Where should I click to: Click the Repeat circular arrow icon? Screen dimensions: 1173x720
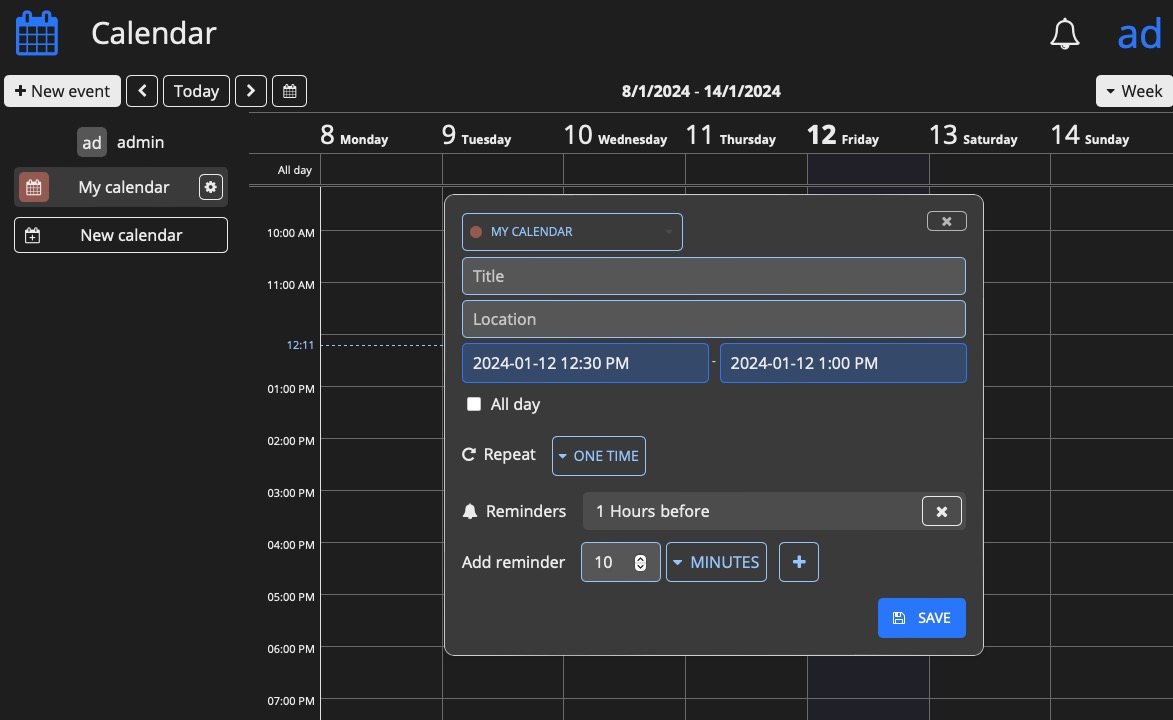pyautogui.click(x=468, y=454)
